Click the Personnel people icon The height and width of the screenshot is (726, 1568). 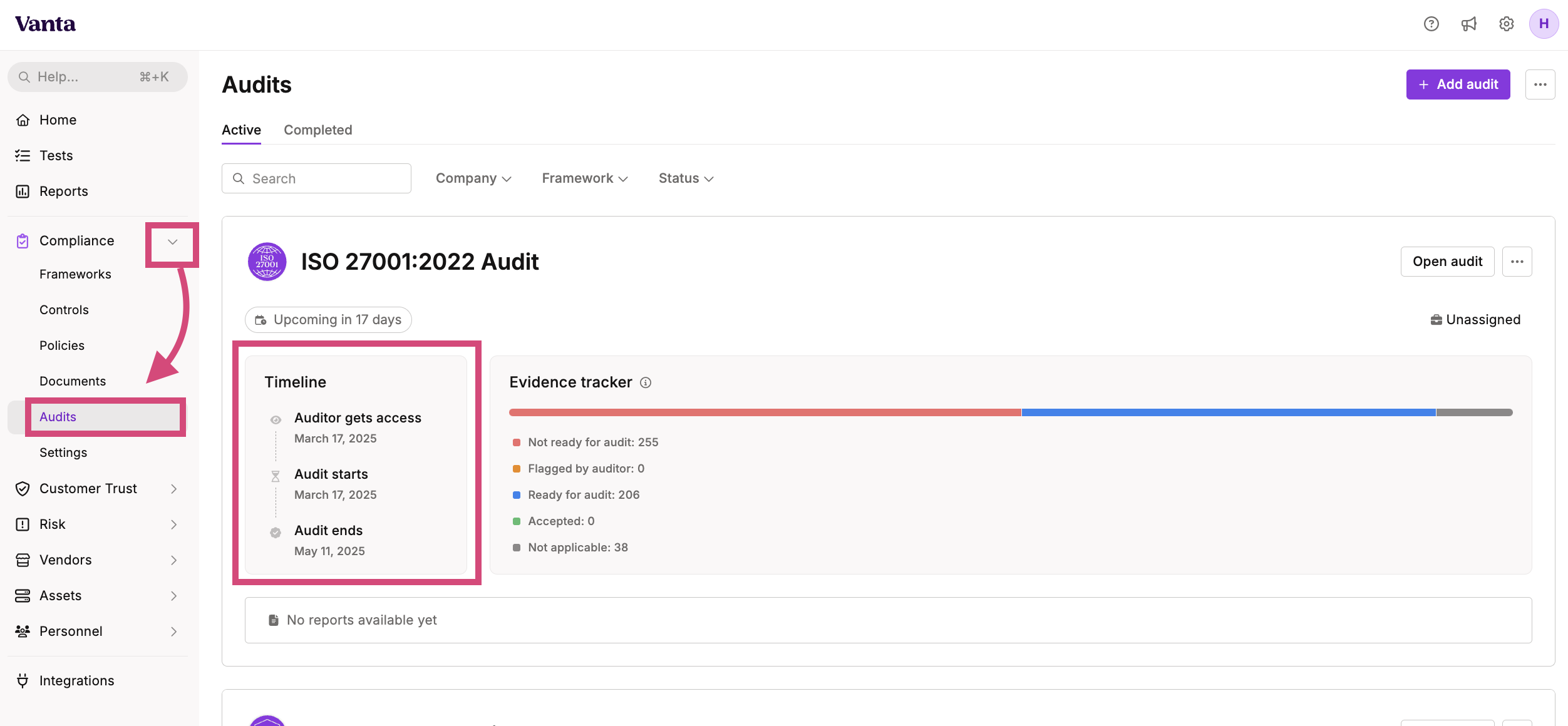(x=23, y=631)
